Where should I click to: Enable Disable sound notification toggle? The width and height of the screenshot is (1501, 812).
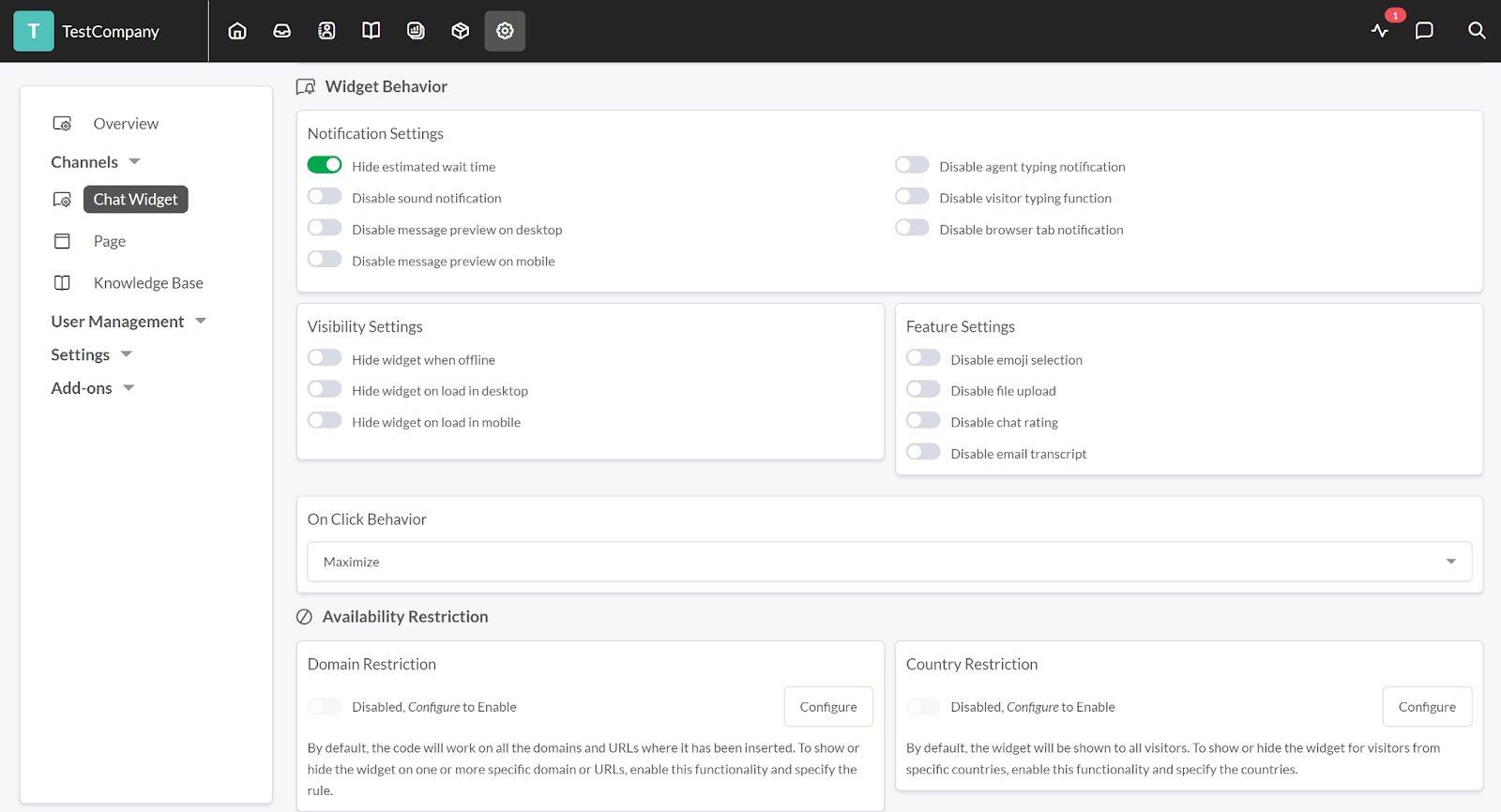coord(325,197)
